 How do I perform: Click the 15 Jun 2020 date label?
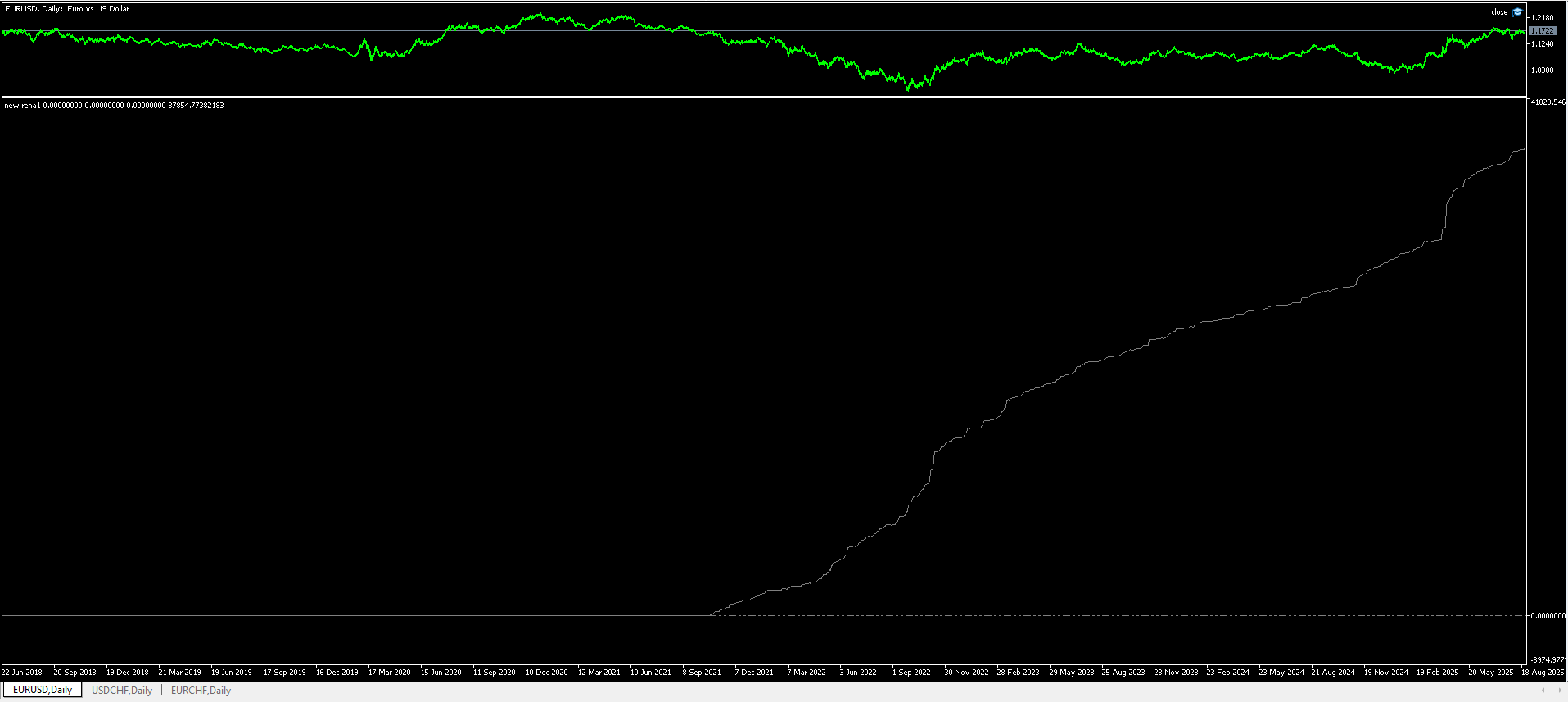point(441,673)
